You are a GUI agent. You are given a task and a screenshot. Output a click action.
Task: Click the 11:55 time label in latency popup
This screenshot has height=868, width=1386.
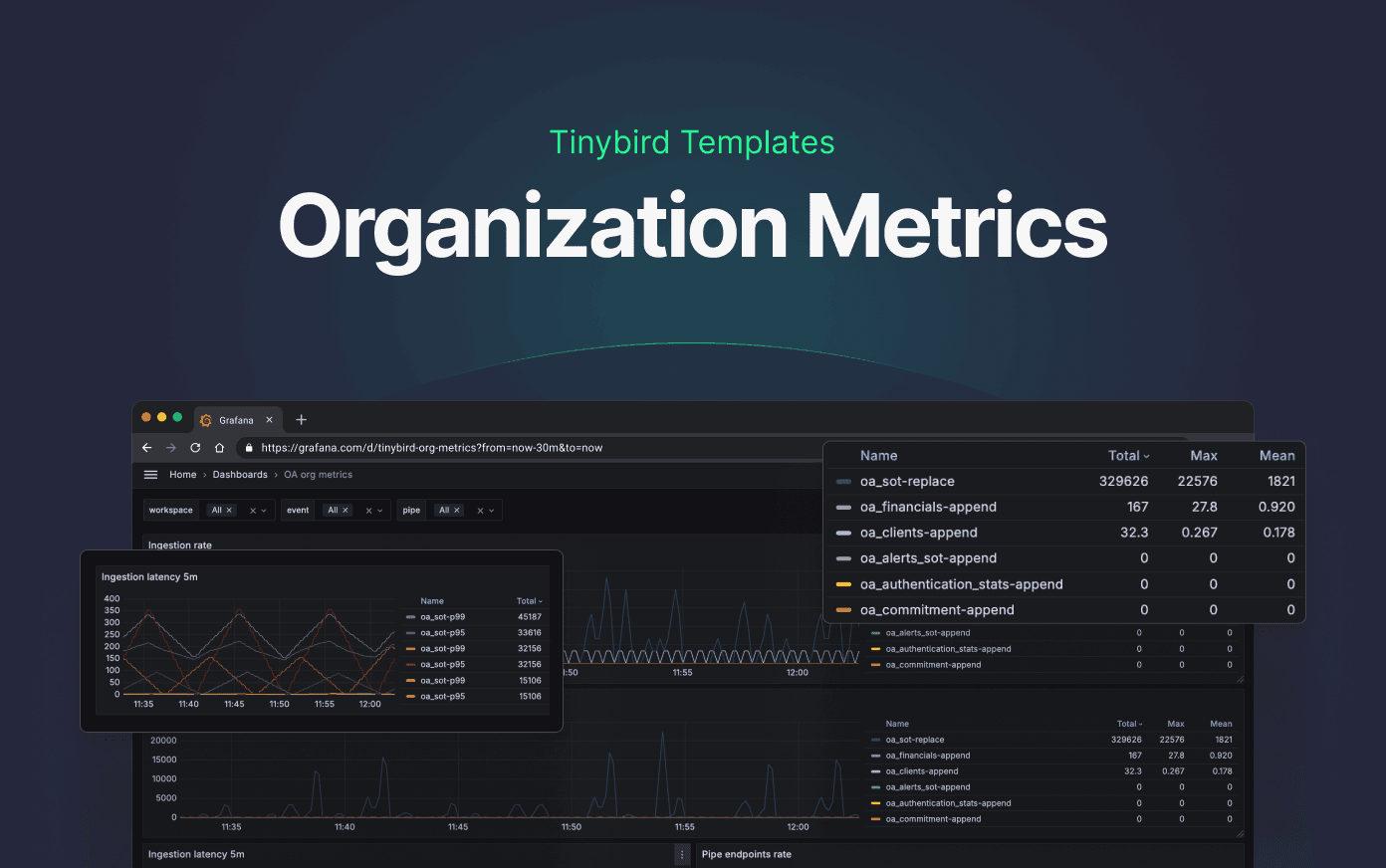pyautogui.click(x=325, y=705)
